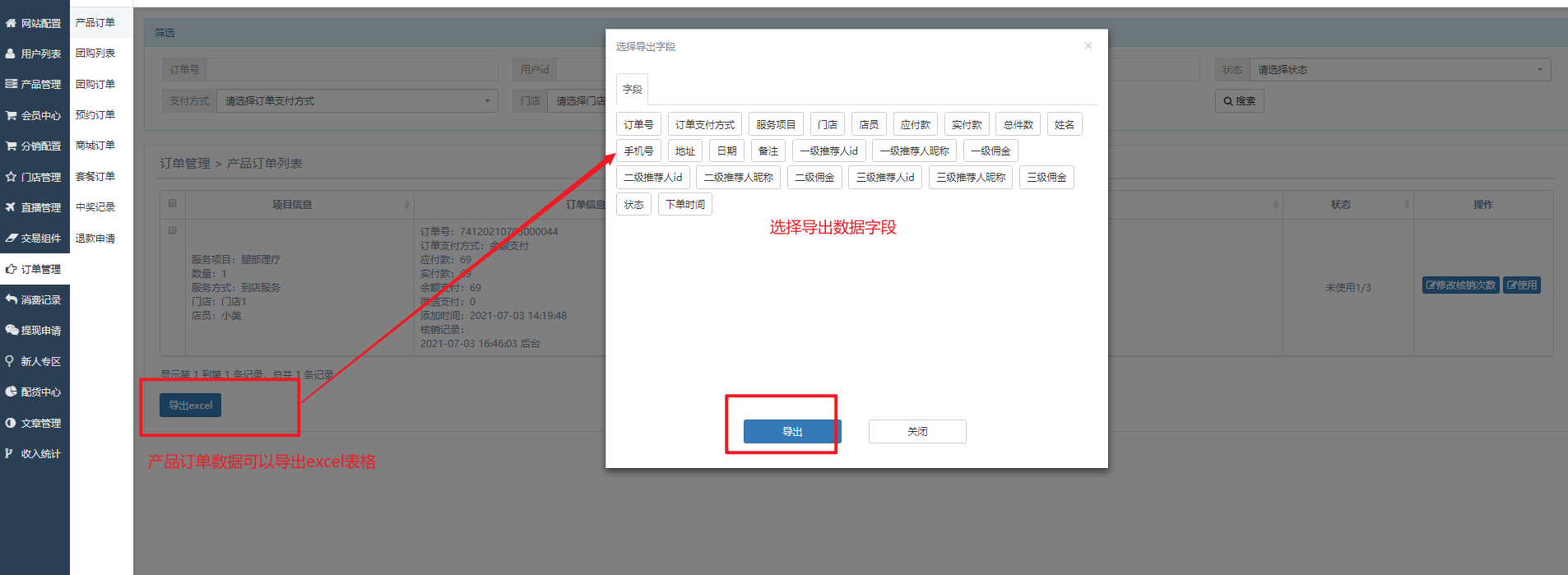Screen dimensions: 1568x575
Task: Click the icon beside 收入统计
Action: [x=10, y=453]
